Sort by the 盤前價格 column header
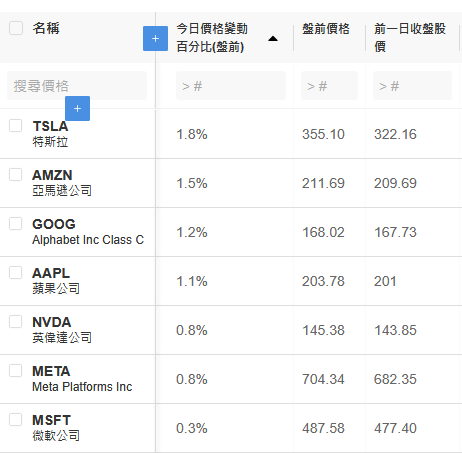Image resolution: width=462 pixels, height=453 pixels. pos(326,29)
